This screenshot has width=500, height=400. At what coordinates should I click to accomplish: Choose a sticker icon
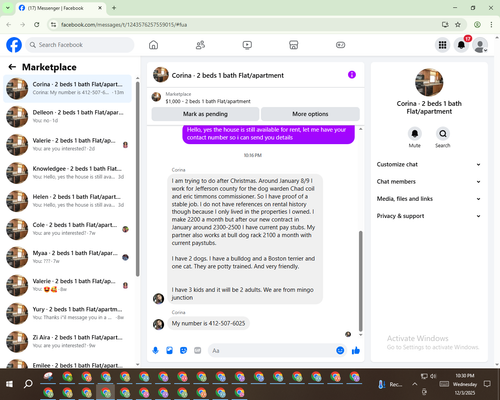tap(183, 350)
